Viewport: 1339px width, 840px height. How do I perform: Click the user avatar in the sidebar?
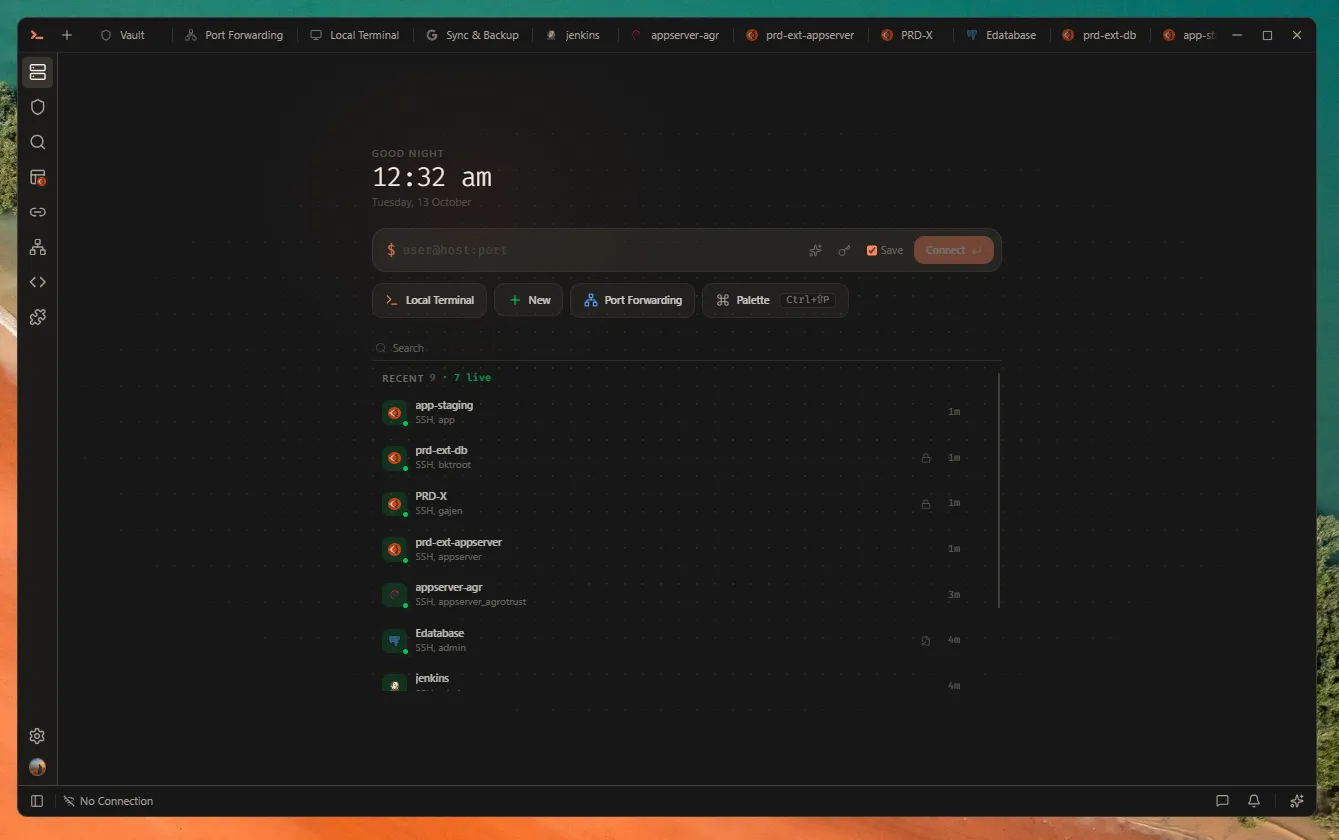point(37,767)
